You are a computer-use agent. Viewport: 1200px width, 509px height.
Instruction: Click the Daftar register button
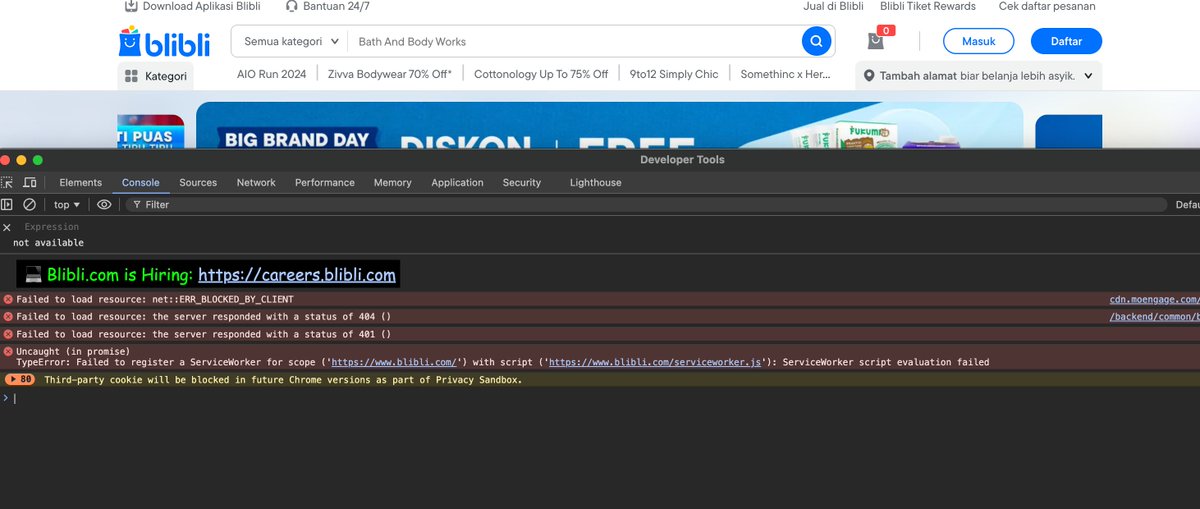pos(1066,41)
